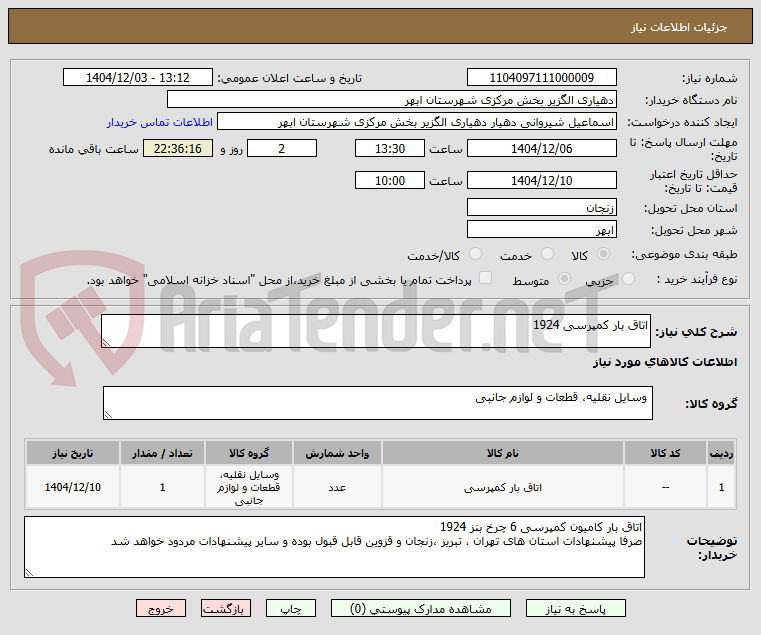This screenshot has height=635, width=761.
Task: Click the ردیف column header
Action: 721,453
